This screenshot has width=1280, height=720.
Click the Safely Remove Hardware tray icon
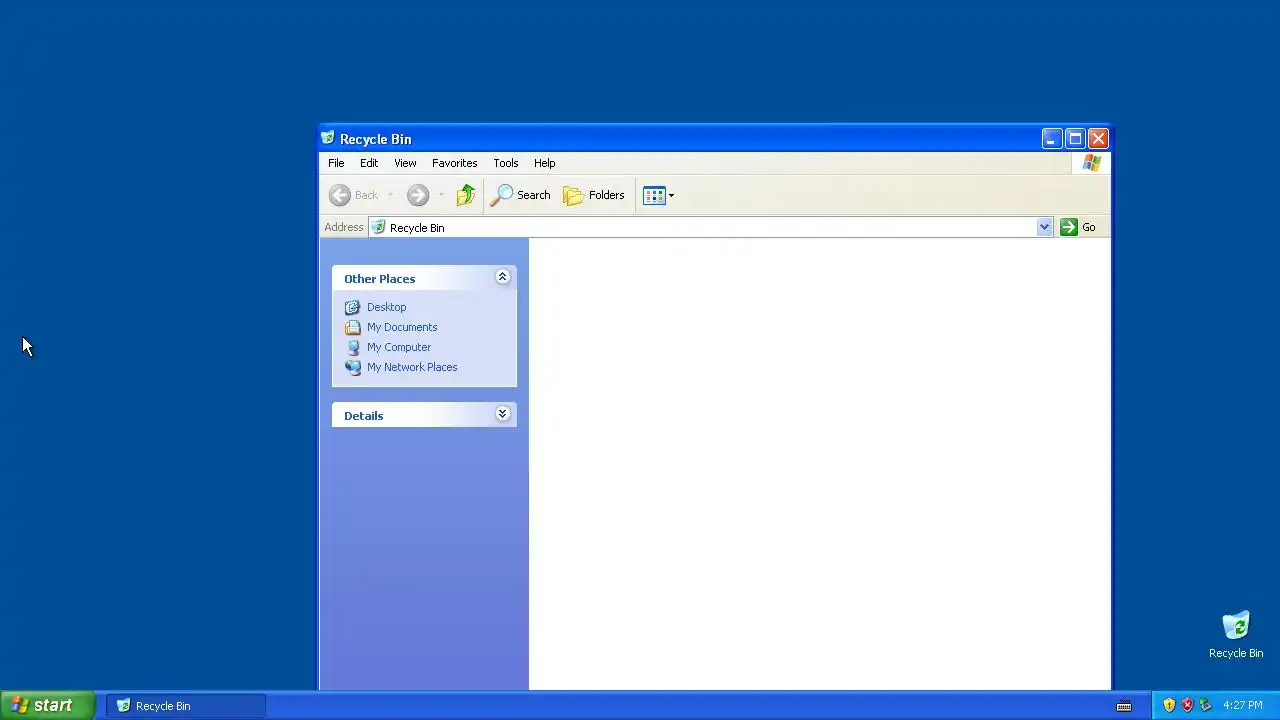[x=1205, y=705]
